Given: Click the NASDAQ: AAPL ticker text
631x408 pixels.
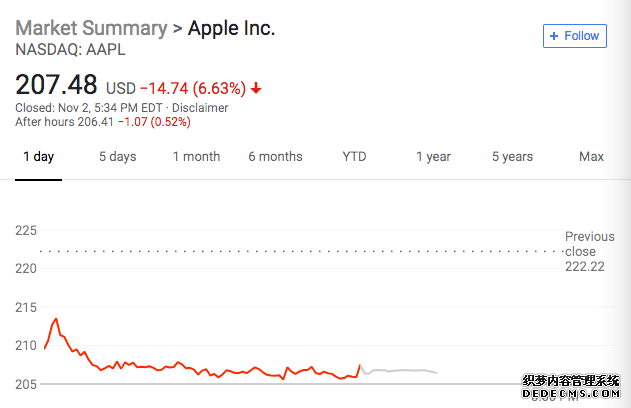Looking at the screenshot, I should pyautogui.click(x=70, y=49).
